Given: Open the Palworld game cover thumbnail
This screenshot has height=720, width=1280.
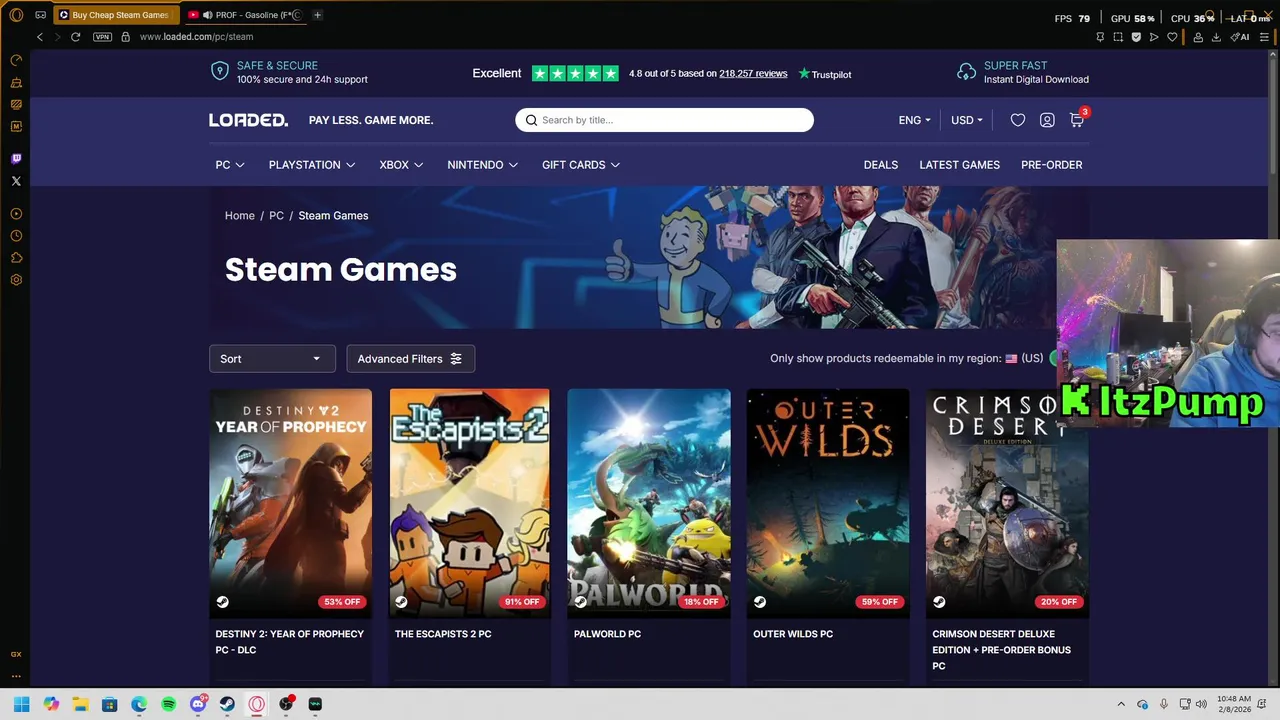Looking at the screenshot, I should pyautogui.click(x=649, y=503).
